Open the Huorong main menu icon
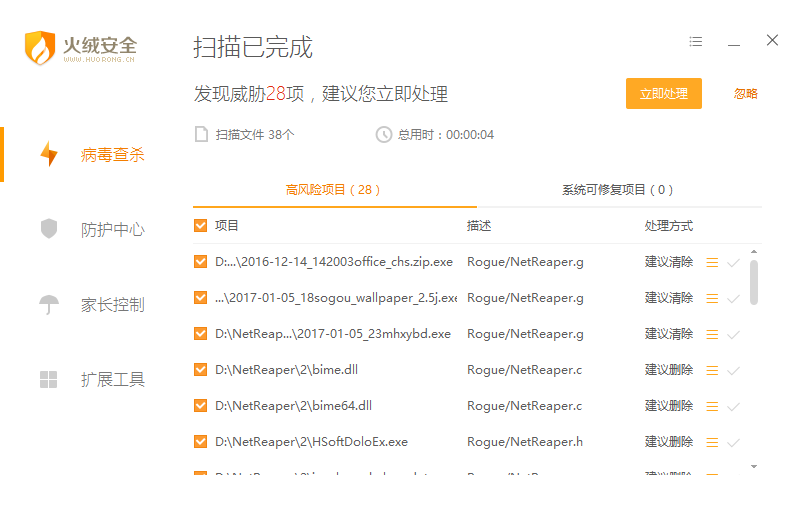Image resolution: width=800 pixels, height=515 pixels. pos(696,42)
